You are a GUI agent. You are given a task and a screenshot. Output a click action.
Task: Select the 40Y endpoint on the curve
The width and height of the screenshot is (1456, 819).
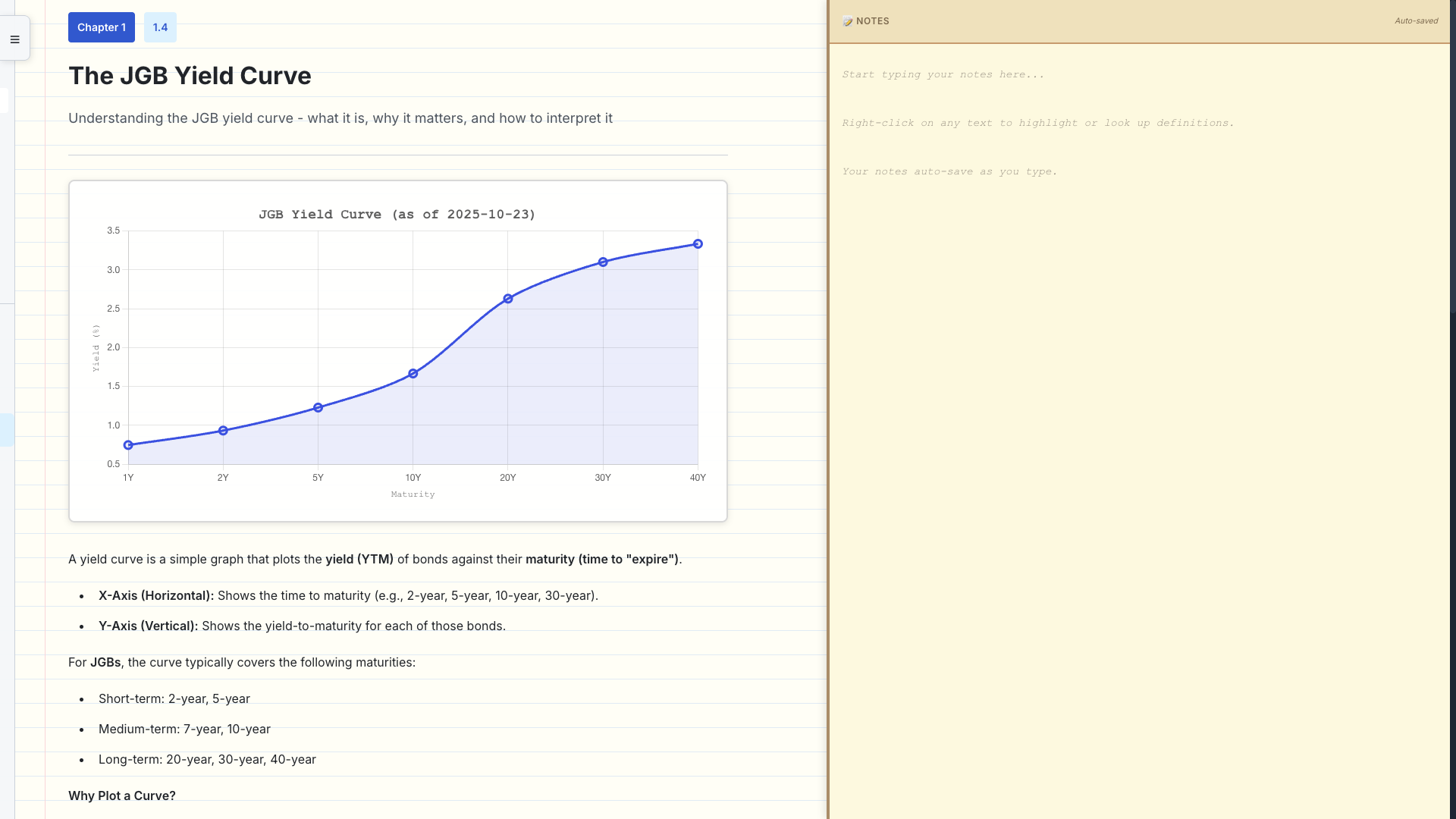click(698, 244)
